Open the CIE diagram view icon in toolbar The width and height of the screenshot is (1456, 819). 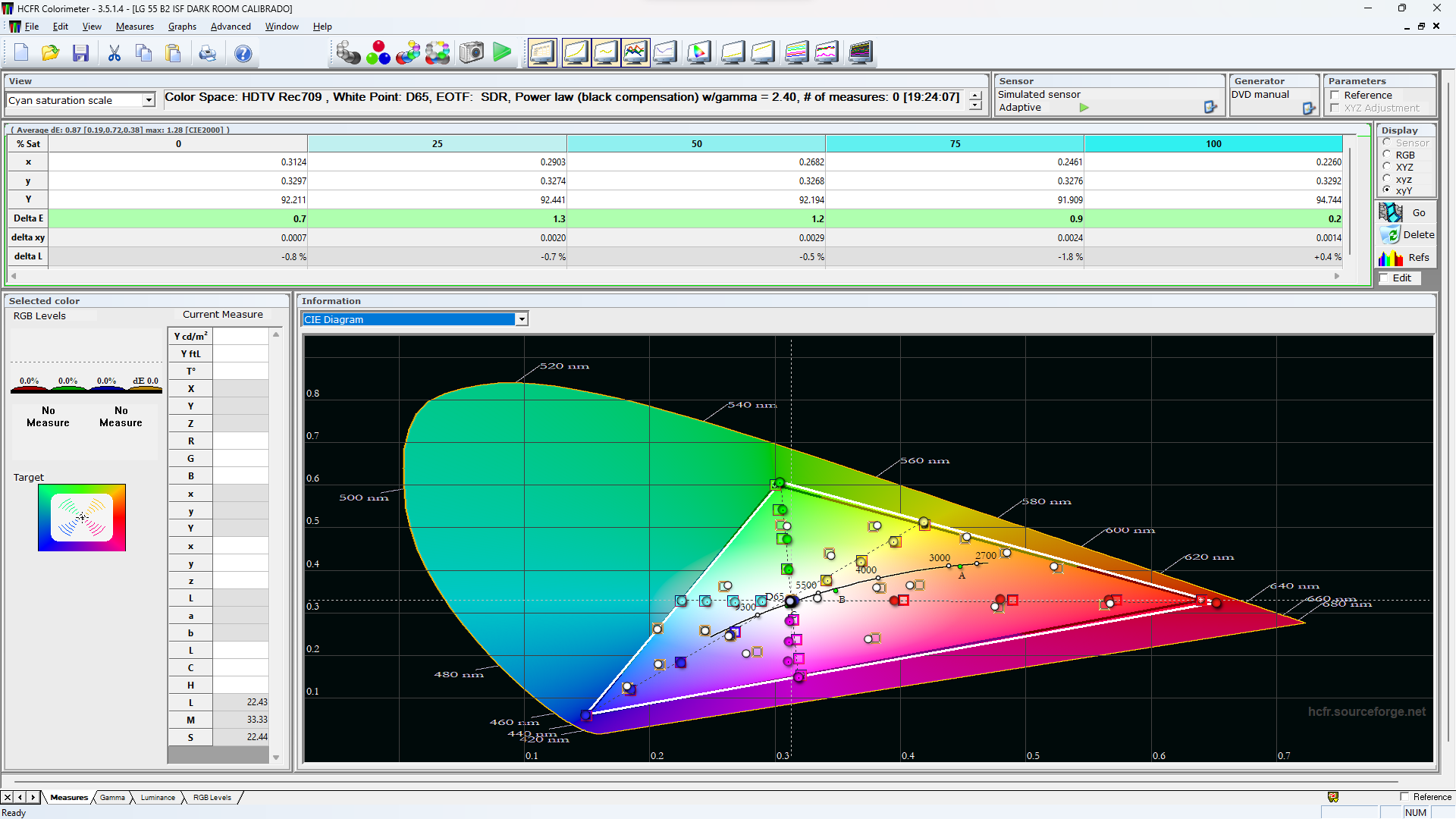699,53
